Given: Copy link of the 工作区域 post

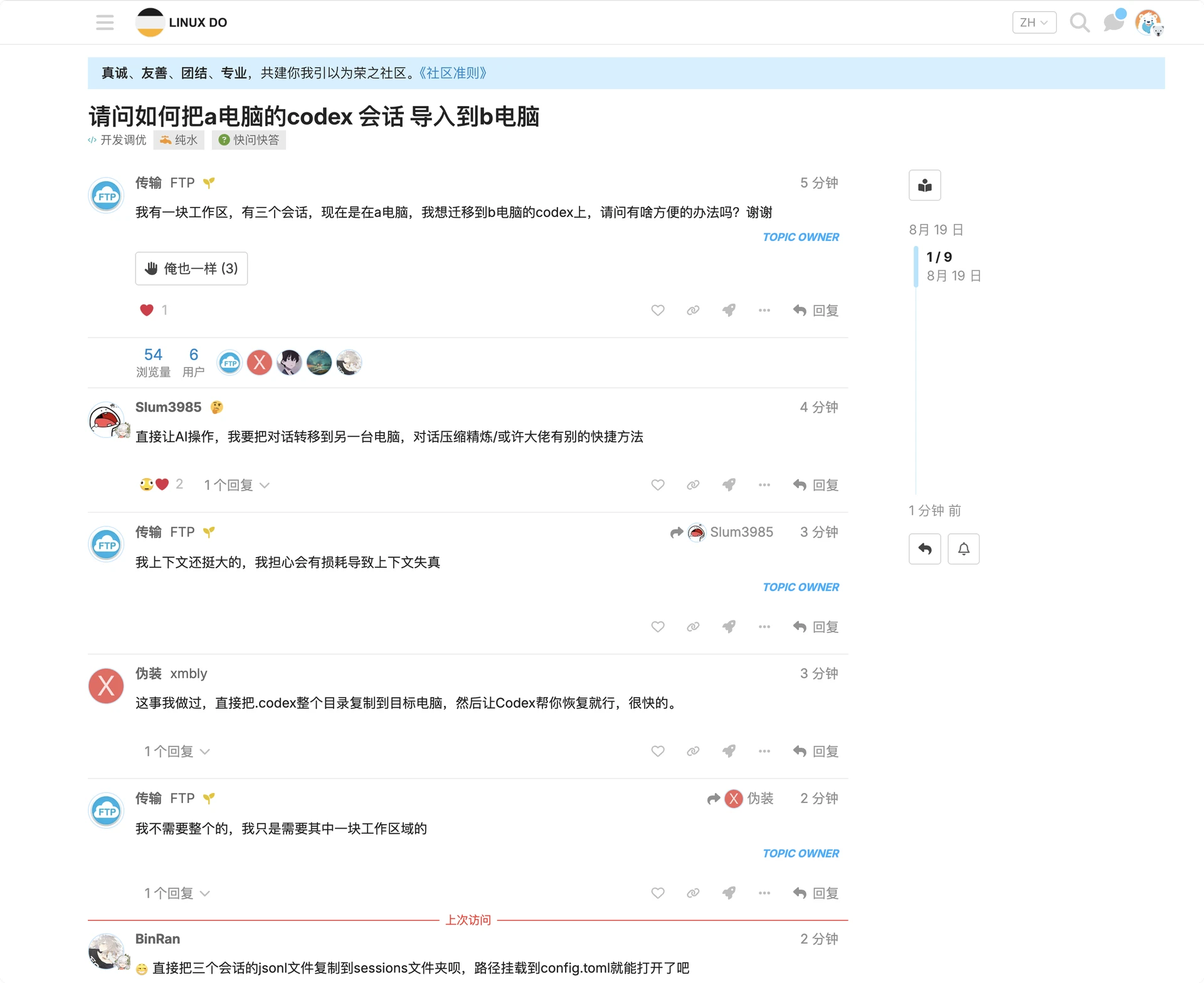Looking at the screenshot, I should tap(693, 893).
